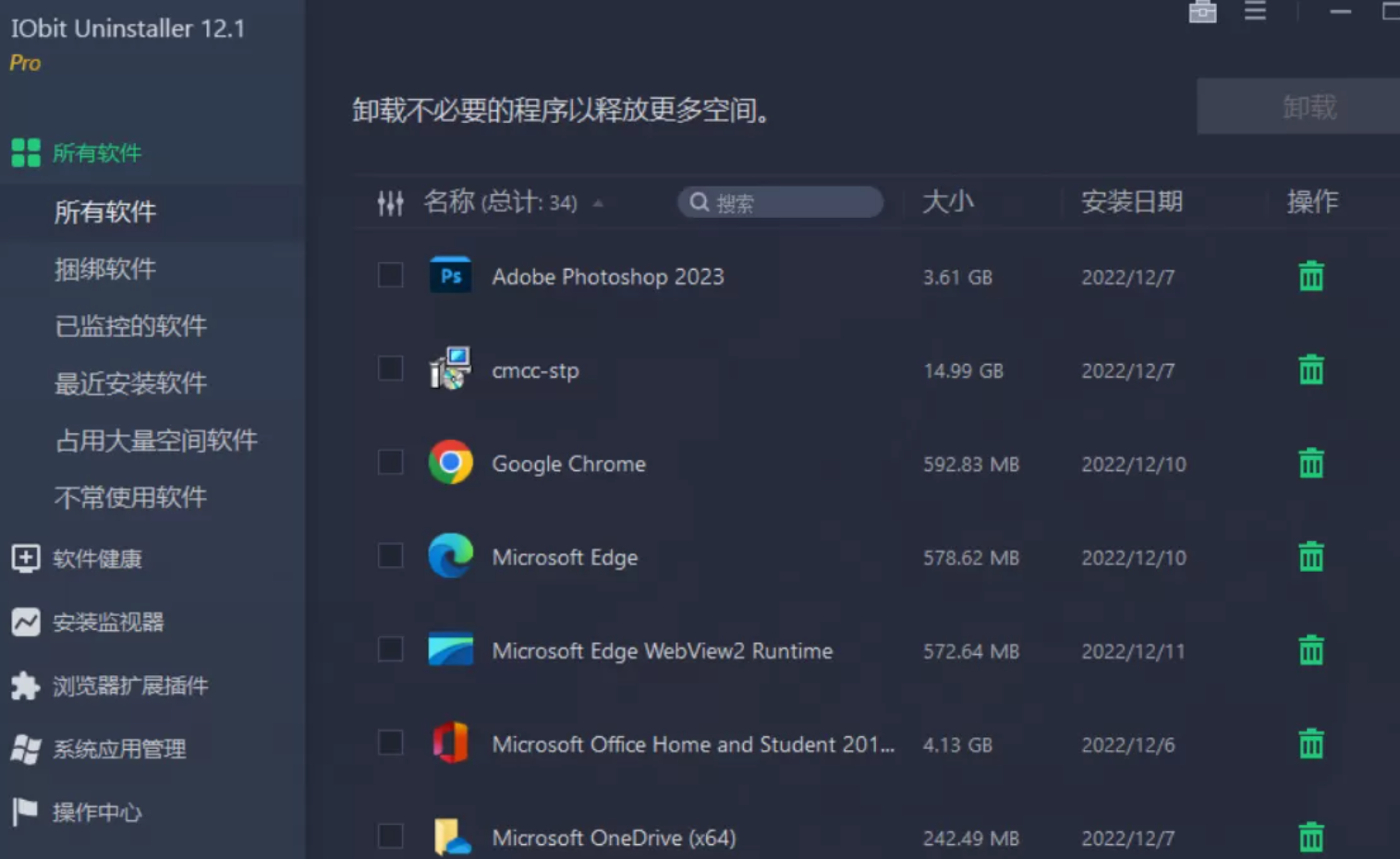Select the Microsoft Edge checkbox
The width and height of the screenshot is (1400, 859).
click(389, 555)
